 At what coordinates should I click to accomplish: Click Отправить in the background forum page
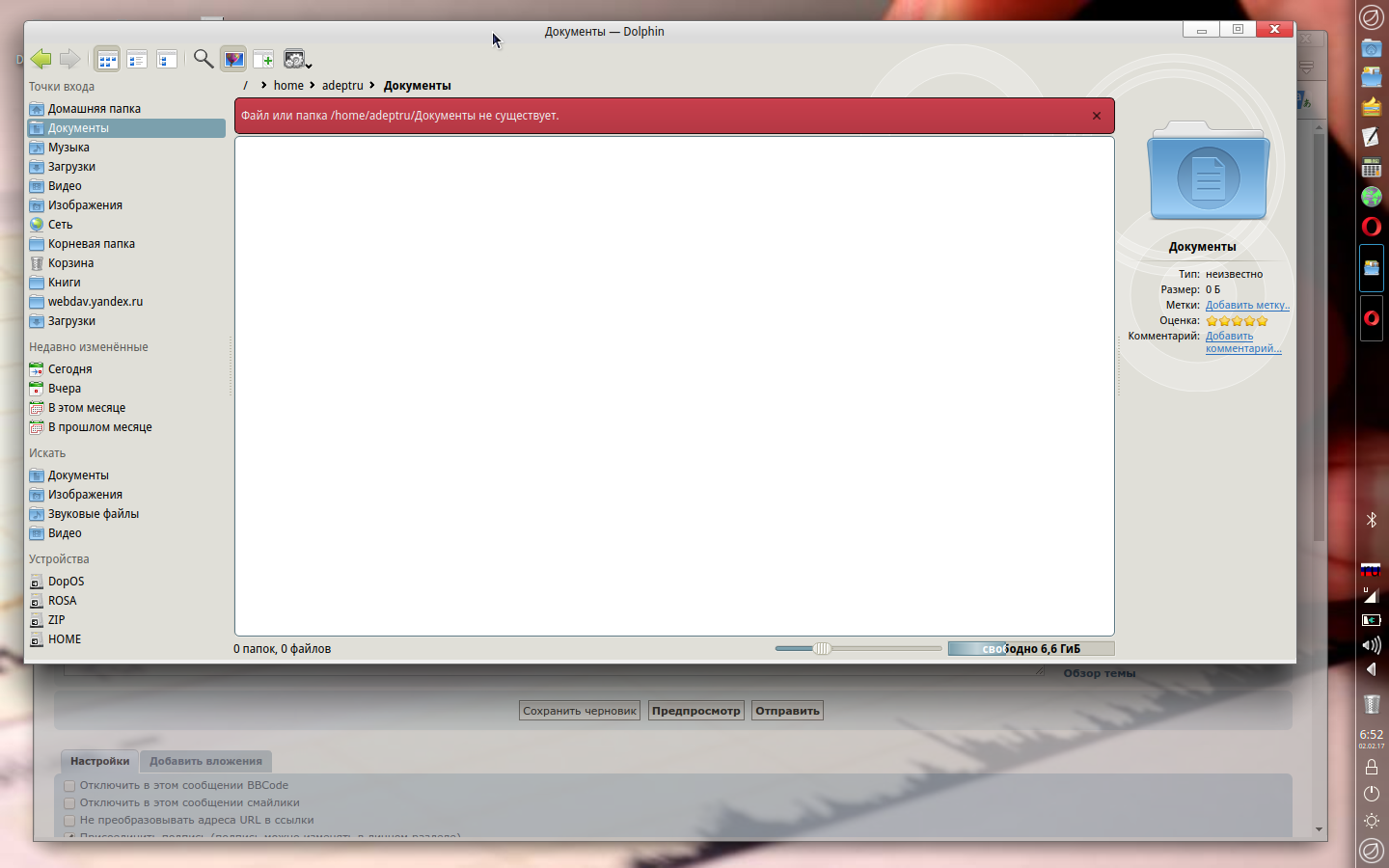point(787,711)
